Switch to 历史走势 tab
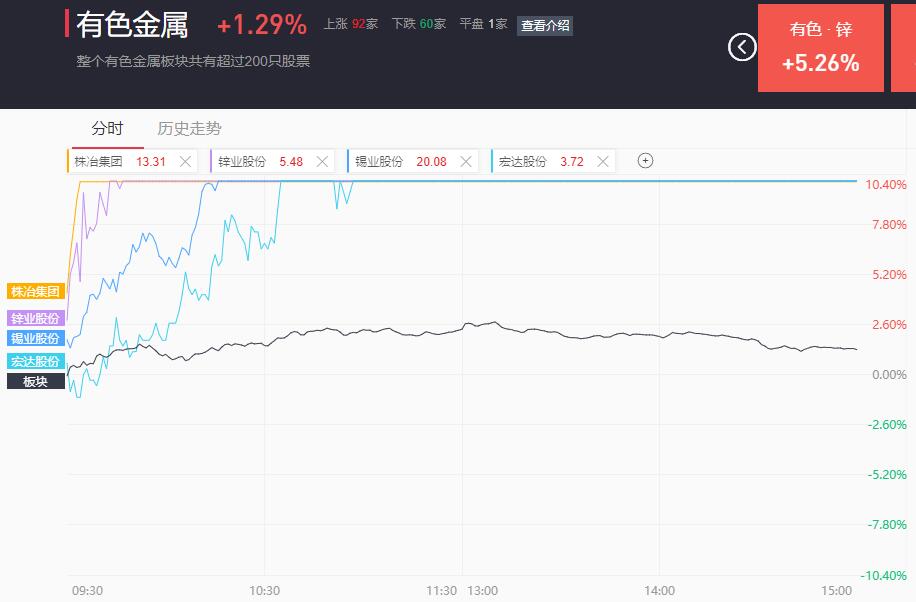This screenshot has height=602, width=916. (x=189, y=129)
